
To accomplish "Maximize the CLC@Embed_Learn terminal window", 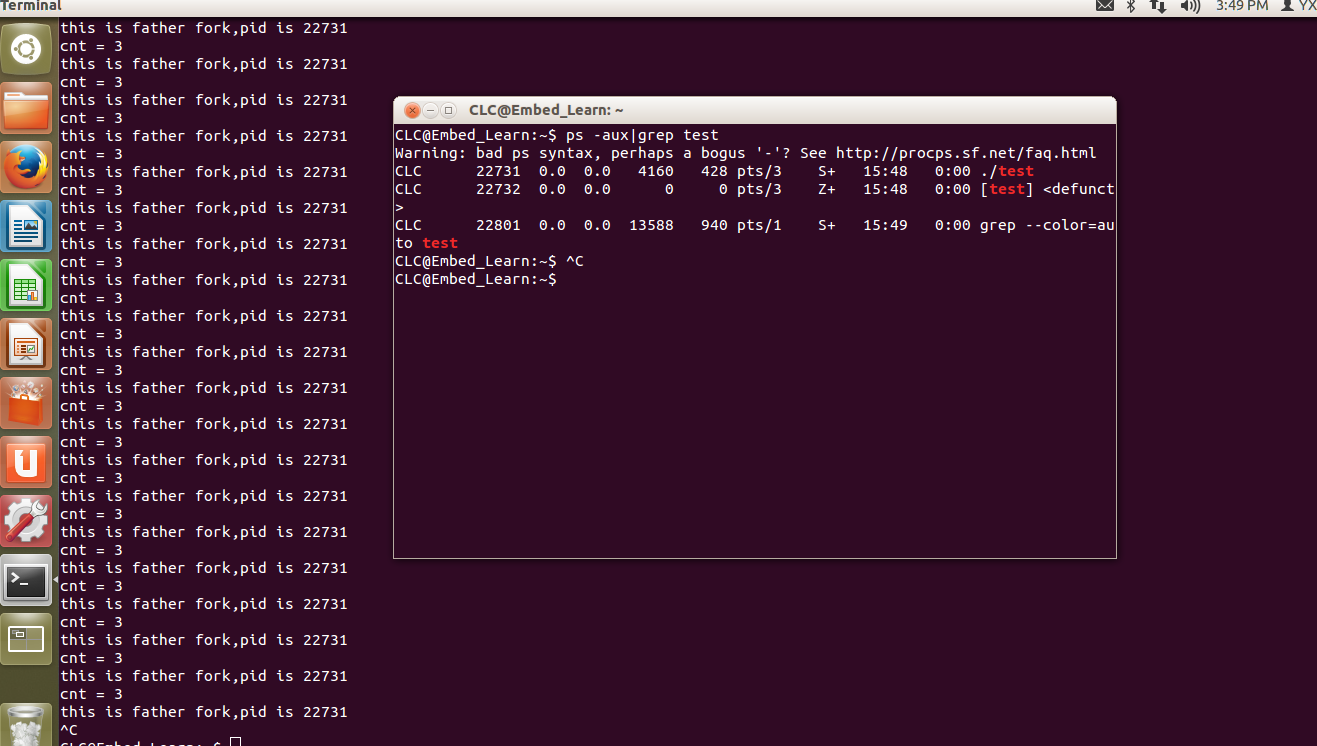I will (448, 110).
